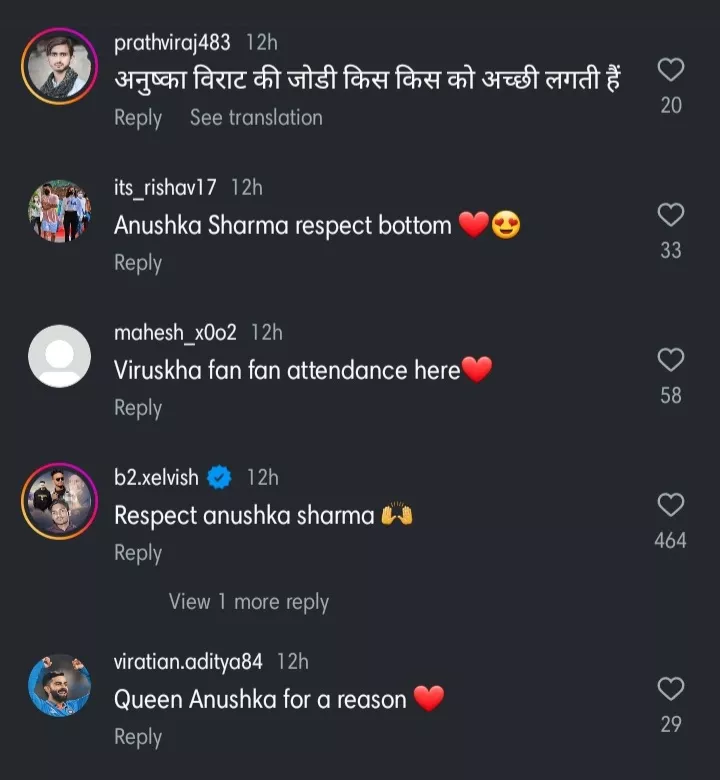Open the b2.xelvish username link

[156, 478]
